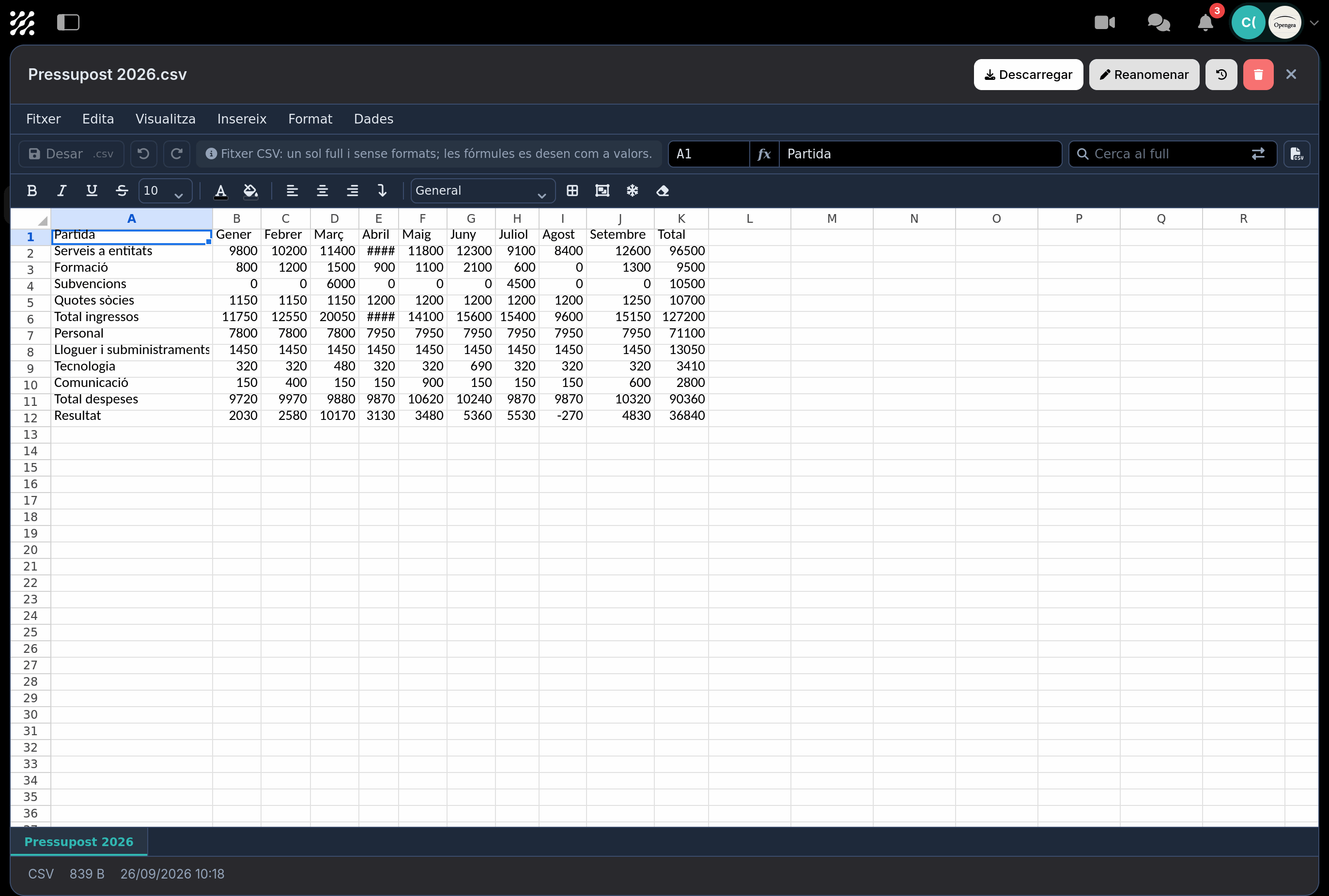This screenshot has width=1329, height=896.
Task: Toggle italic formatting
Action: point(62,191)
